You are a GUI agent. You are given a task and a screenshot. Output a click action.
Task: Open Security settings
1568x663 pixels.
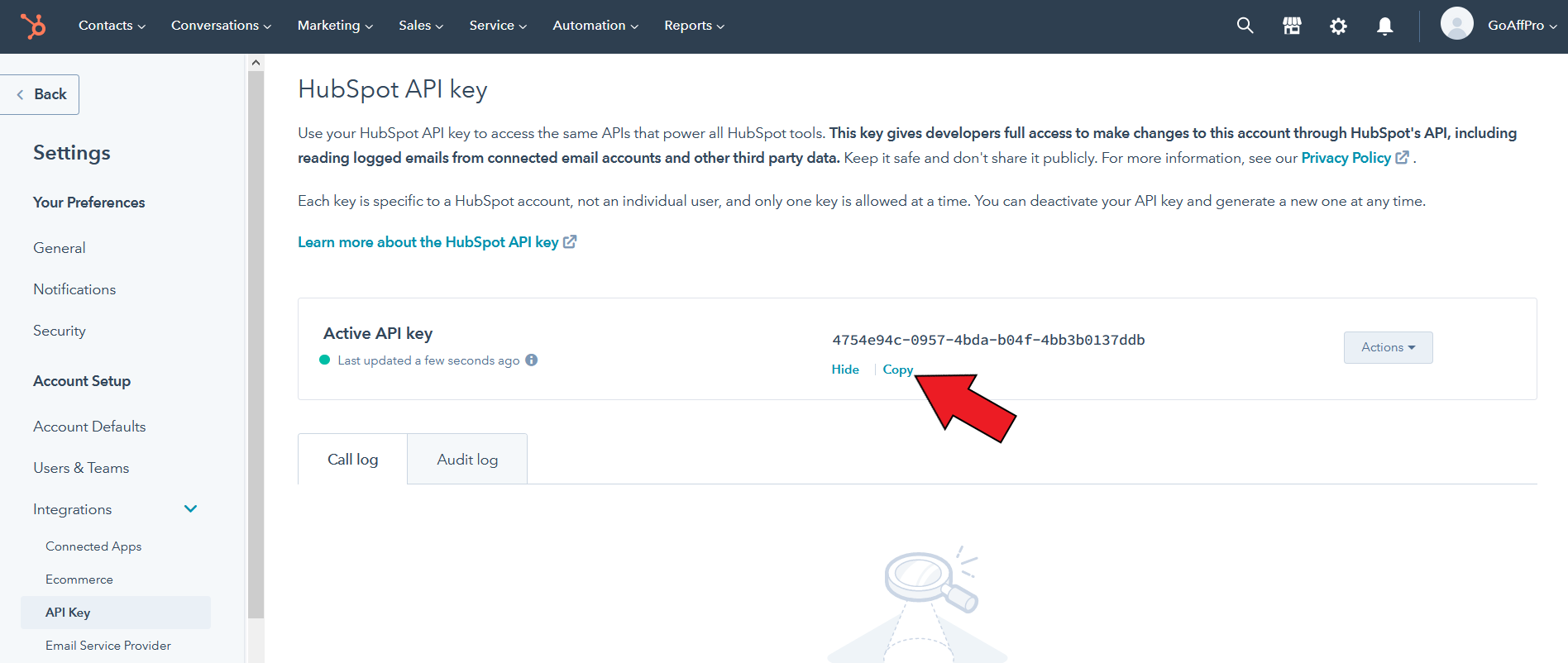tap(60, 331)
